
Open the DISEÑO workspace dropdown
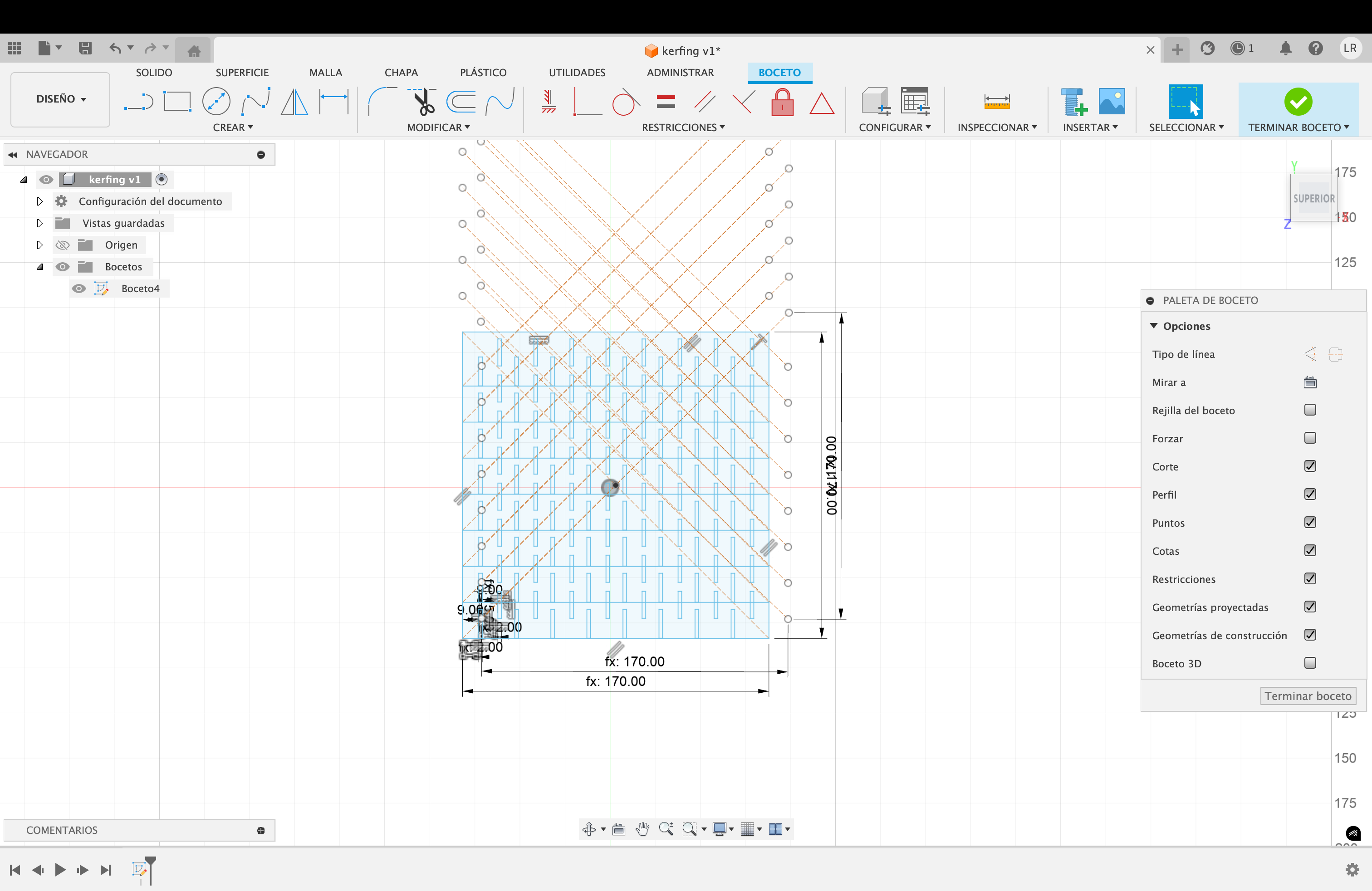point(60,99)
